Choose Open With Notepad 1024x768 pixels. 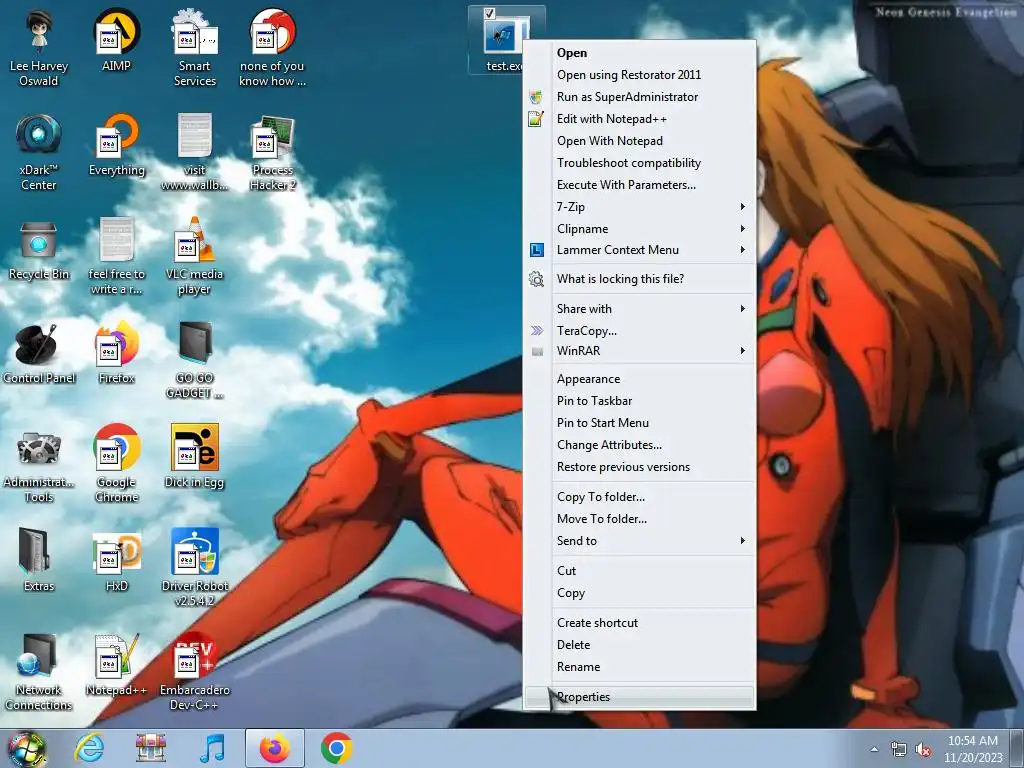coord(640,140)
